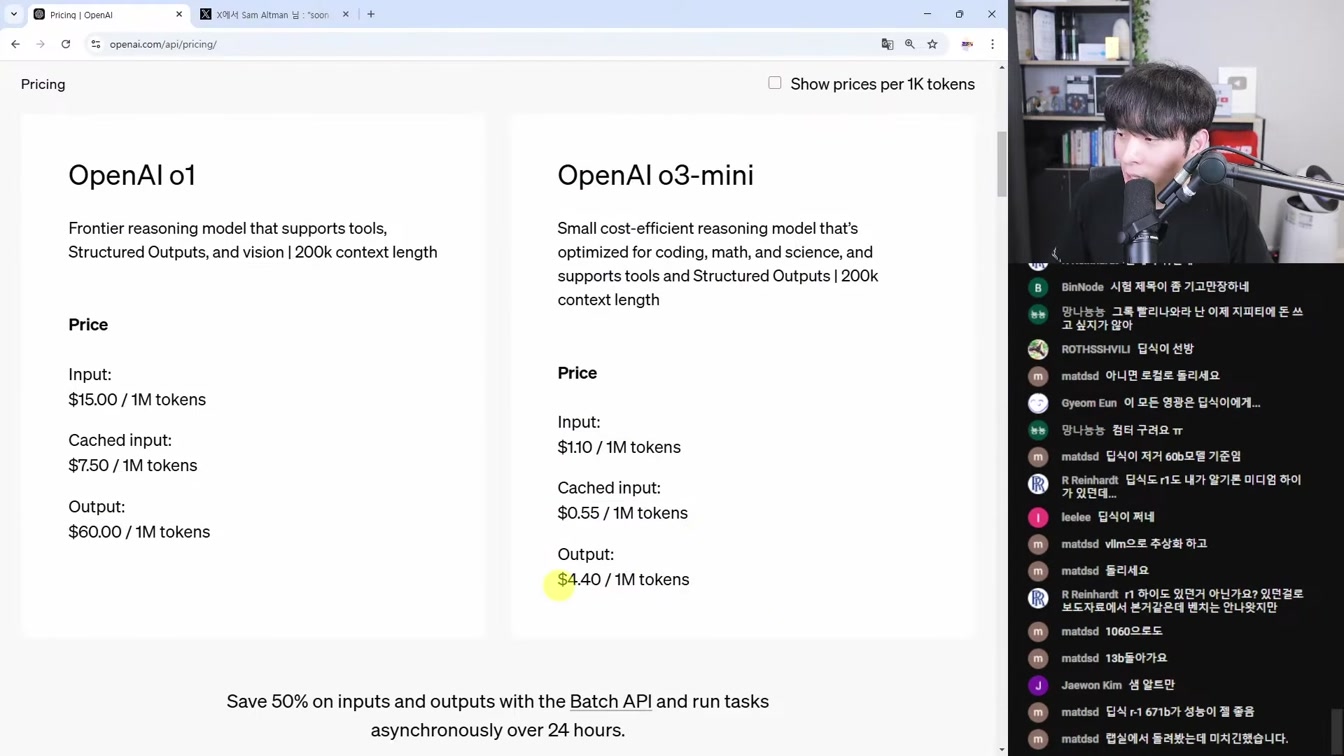Click the Gyeom Eun avatar in chat

coord(1038,403)
